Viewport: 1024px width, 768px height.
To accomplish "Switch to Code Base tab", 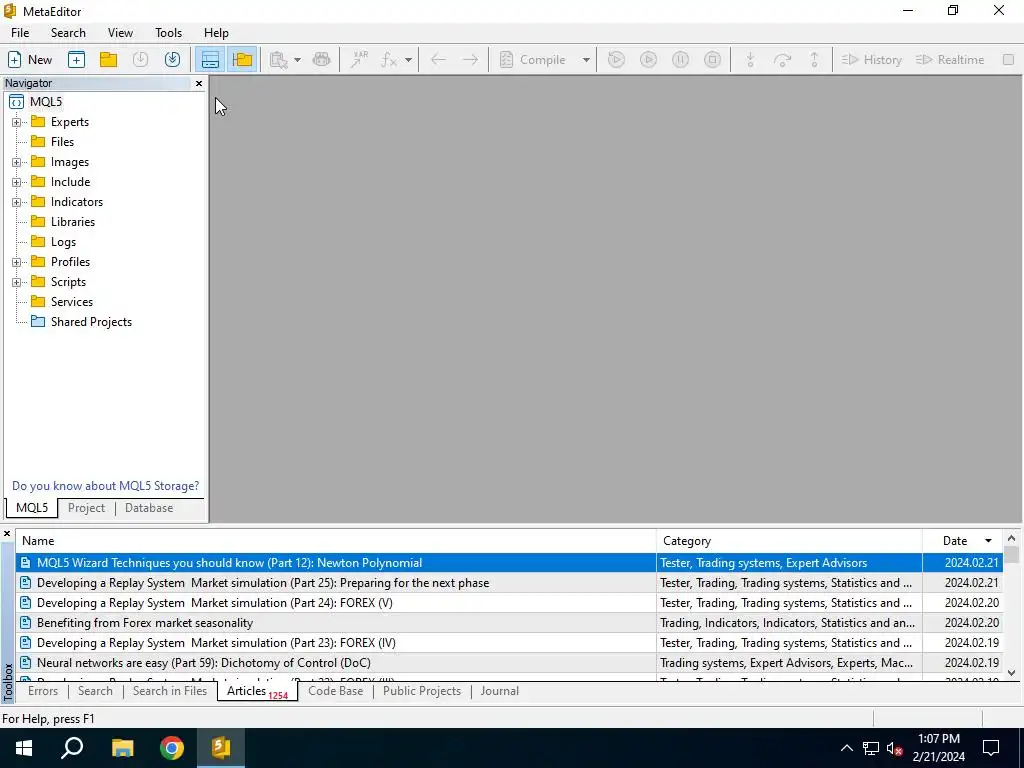I will coord(336,691).
